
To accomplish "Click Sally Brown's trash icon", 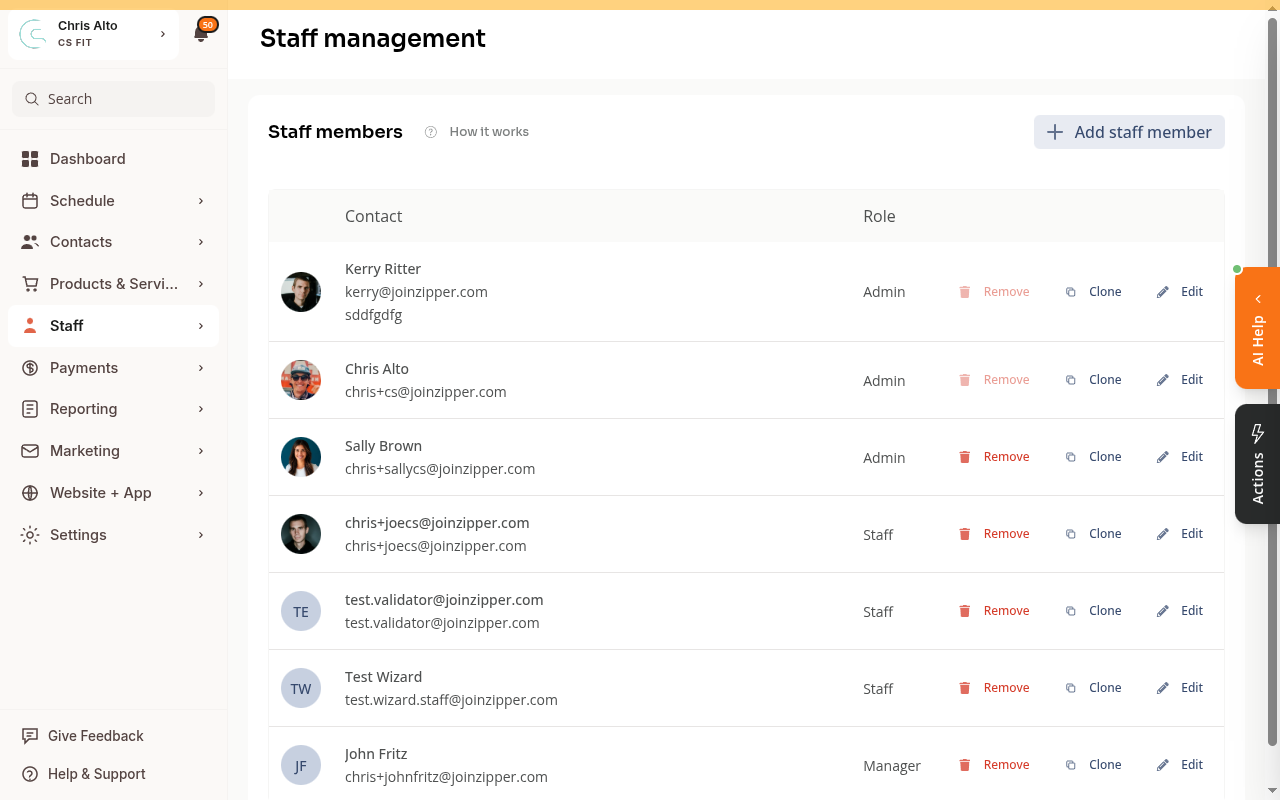I will 965,457.
